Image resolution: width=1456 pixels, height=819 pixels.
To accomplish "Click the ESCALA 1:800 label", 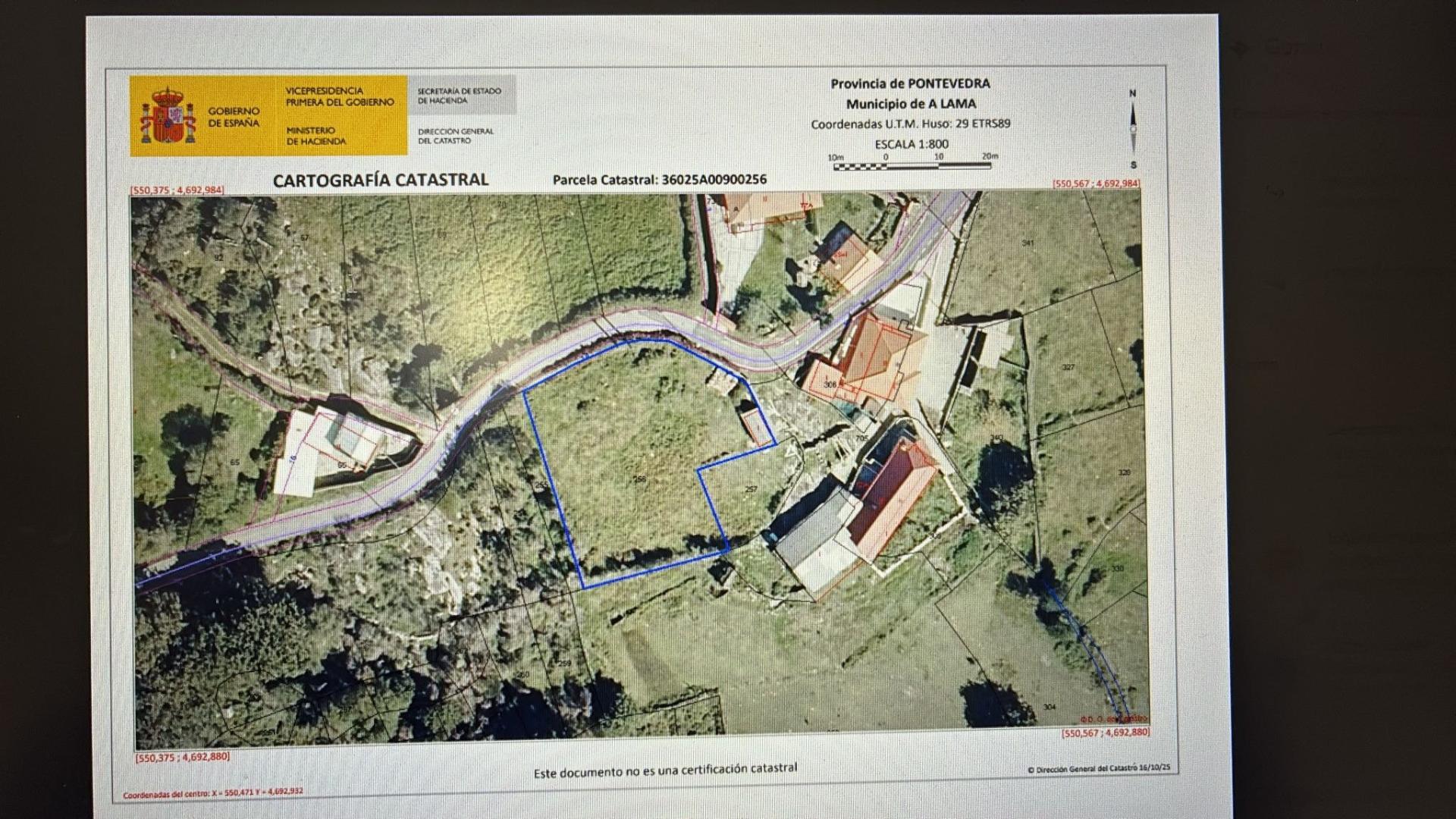I will (911, 143).
